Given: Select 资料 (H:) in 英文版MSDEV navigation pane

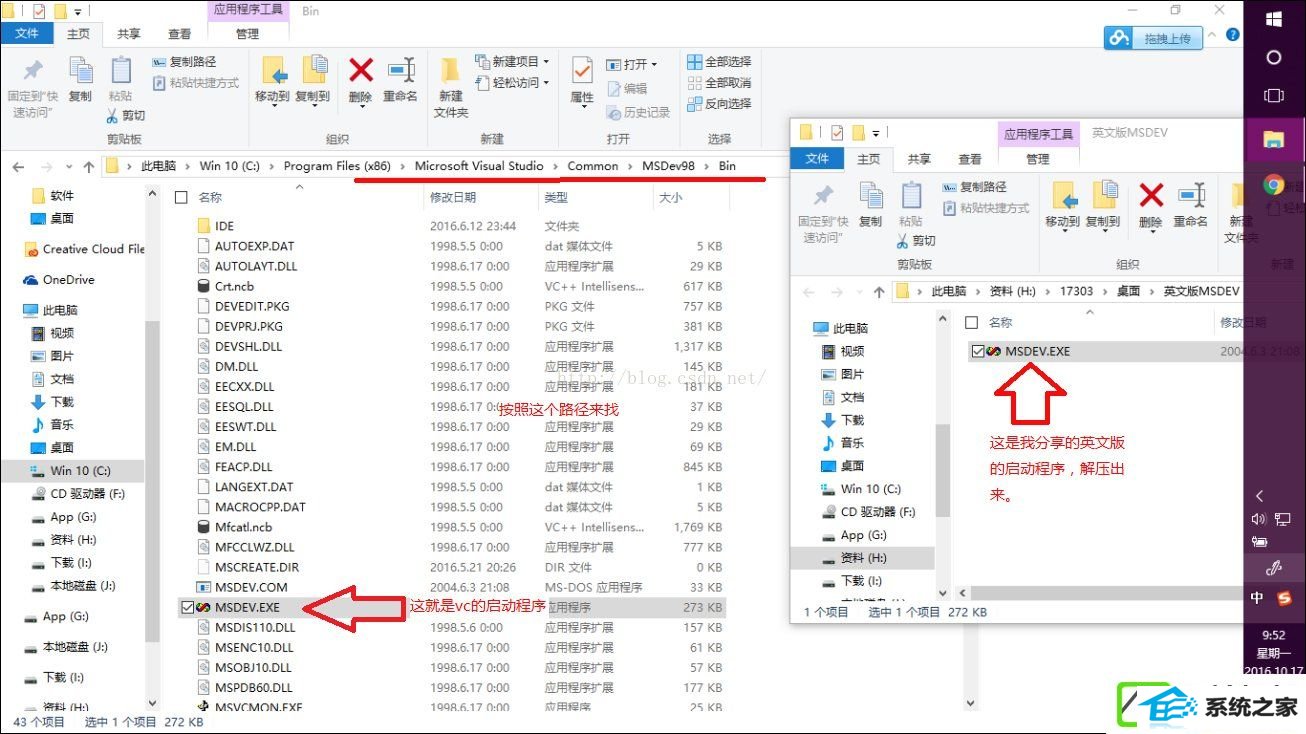Looking at the screenshot, I should (863, 558).
